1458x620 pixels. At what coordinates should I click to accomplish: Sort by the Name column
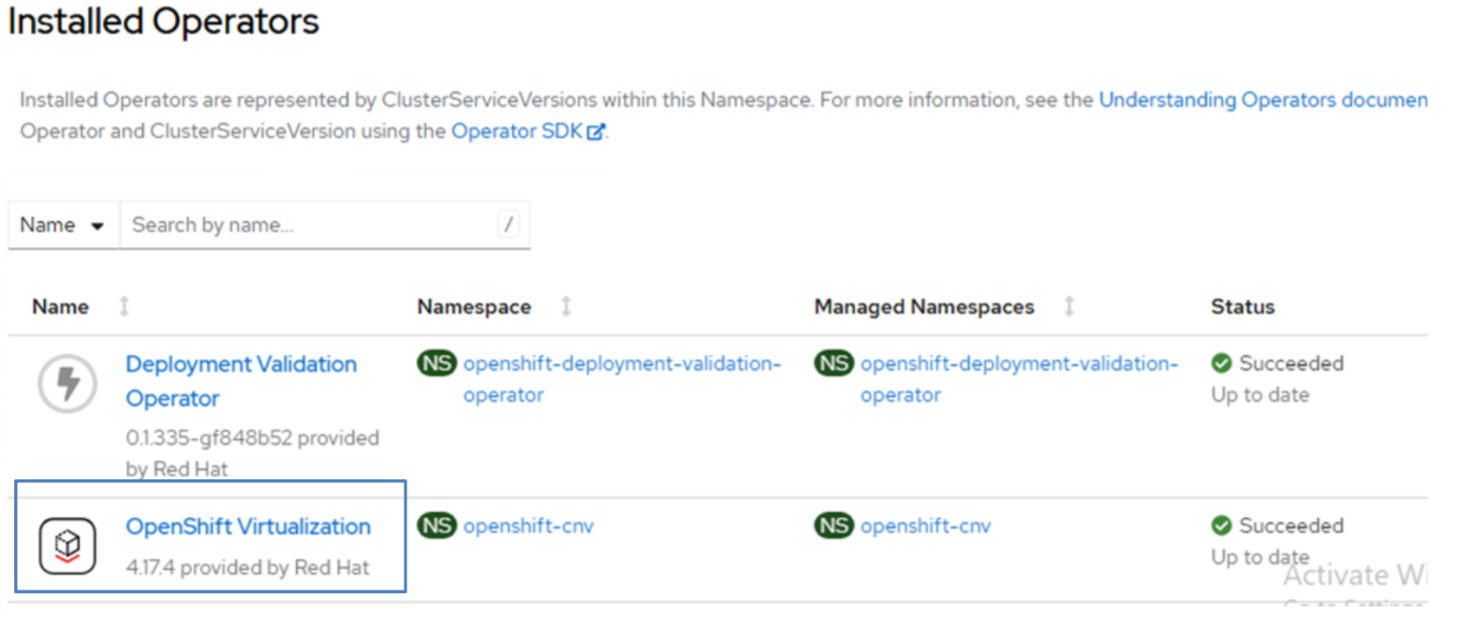124,307
